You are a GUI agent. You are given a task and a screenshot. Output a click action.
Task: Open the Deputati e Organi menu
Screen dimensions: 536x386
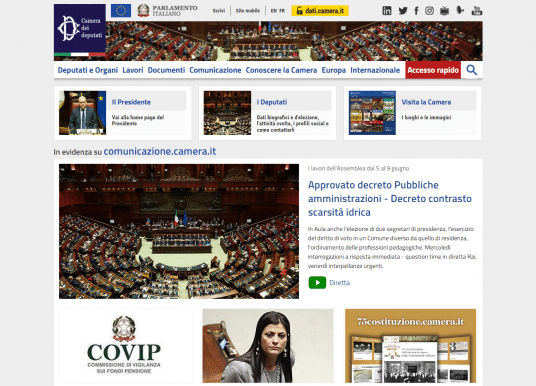[x=88, y=70]
